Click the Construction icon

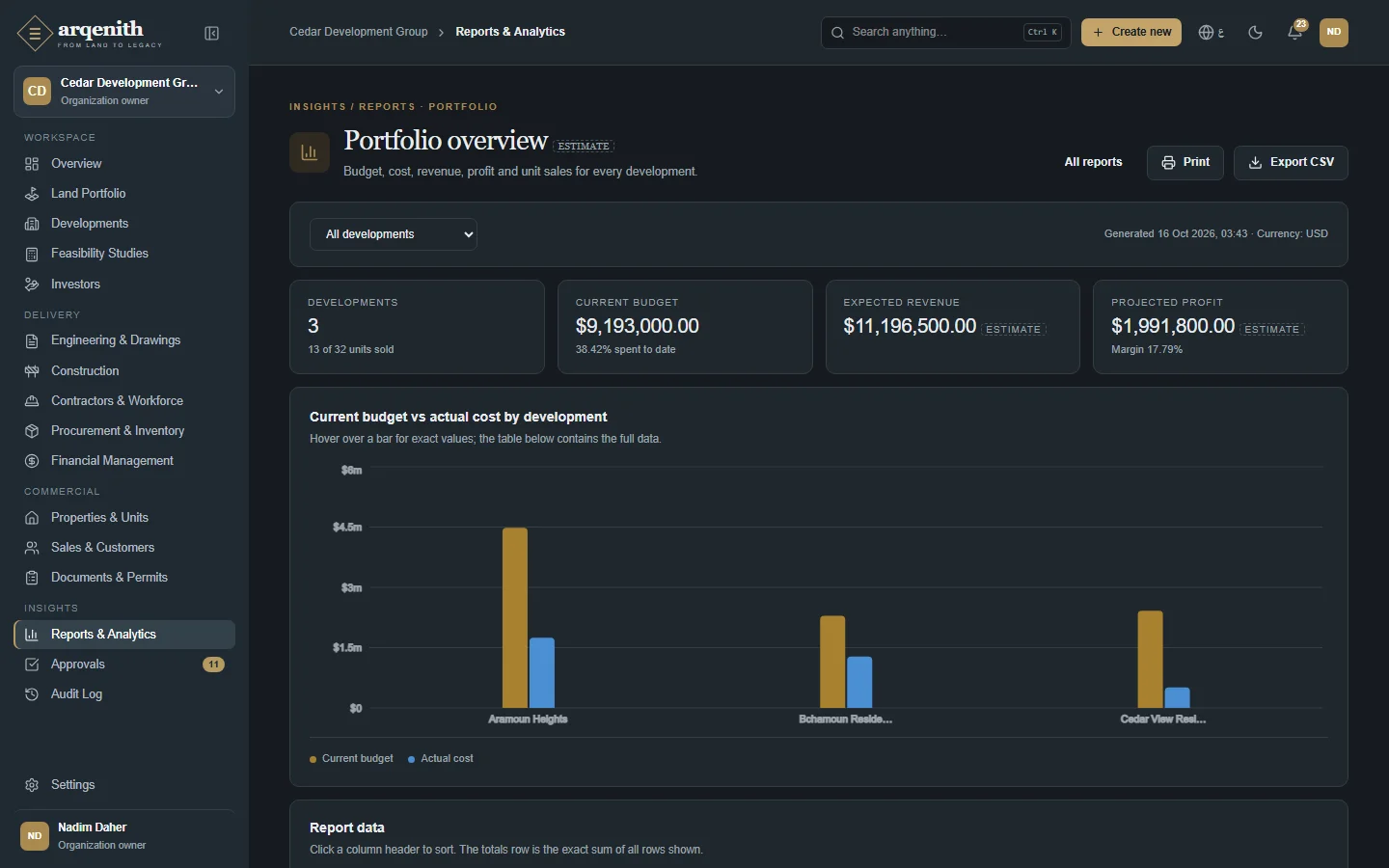(32, 371)
